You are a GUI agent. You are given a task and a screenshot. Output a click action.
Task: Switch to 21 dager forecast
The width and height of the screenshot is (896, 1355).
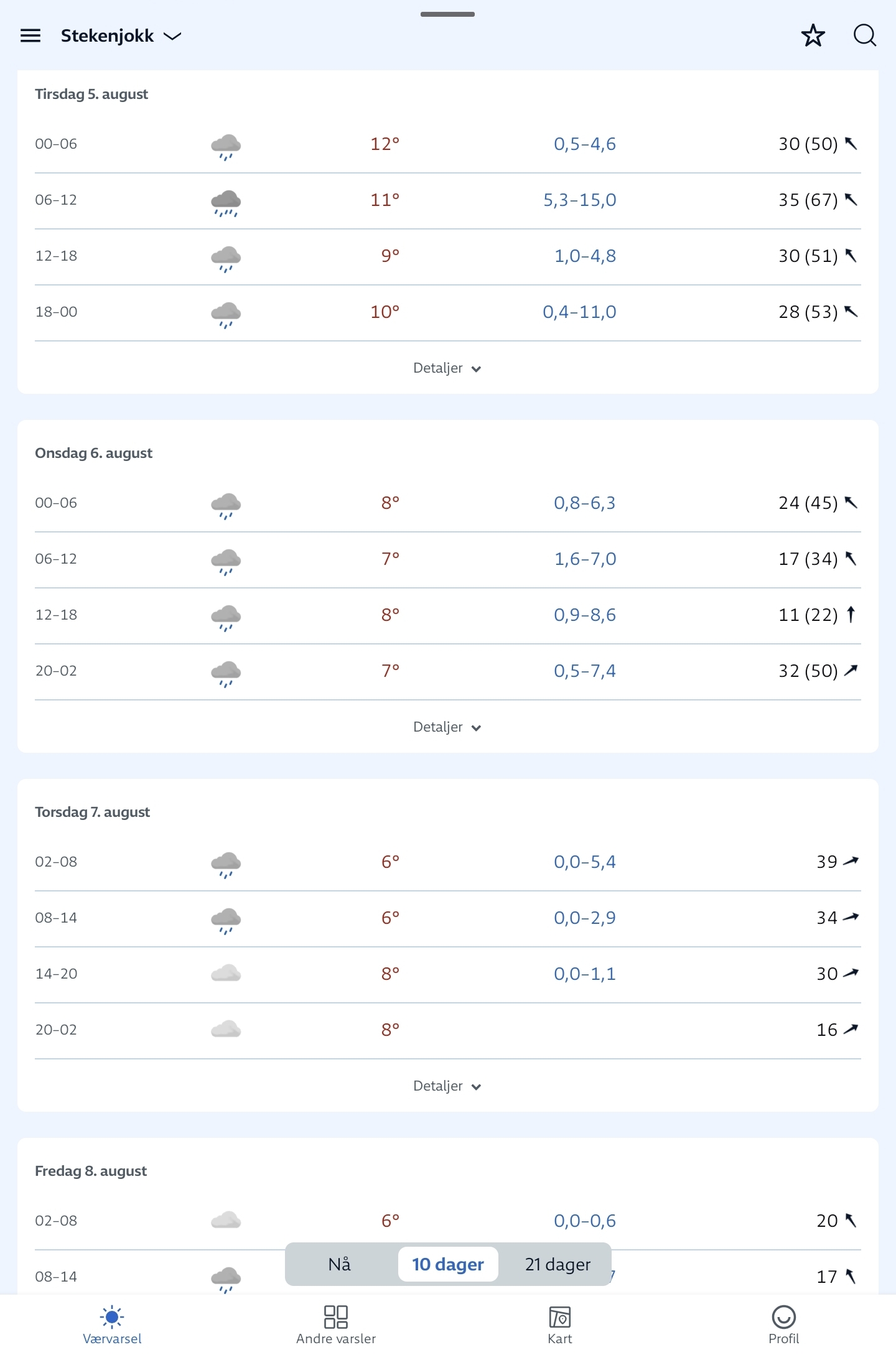click(x=558, y=1264)
